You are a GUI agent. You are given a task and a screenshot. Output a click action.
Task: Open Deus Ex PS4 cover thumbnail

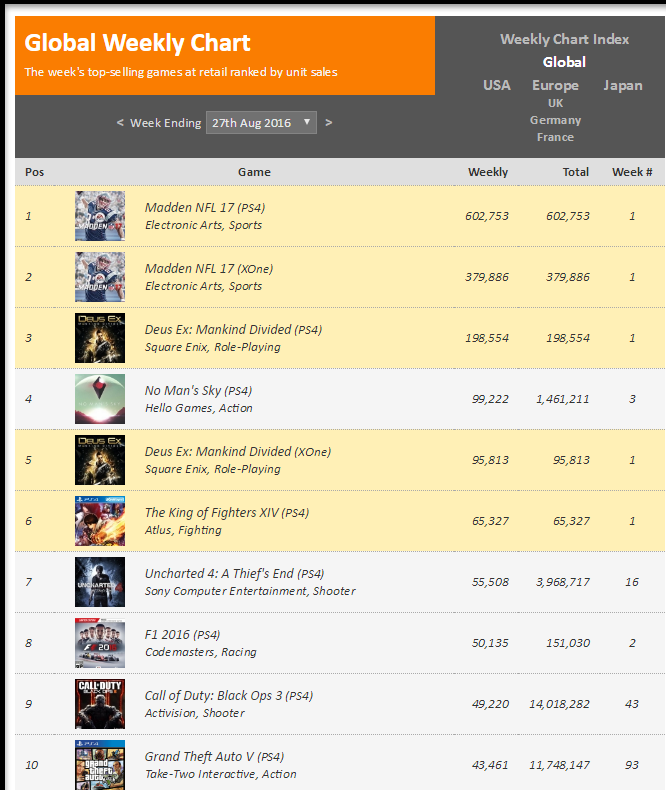[100, 338]
